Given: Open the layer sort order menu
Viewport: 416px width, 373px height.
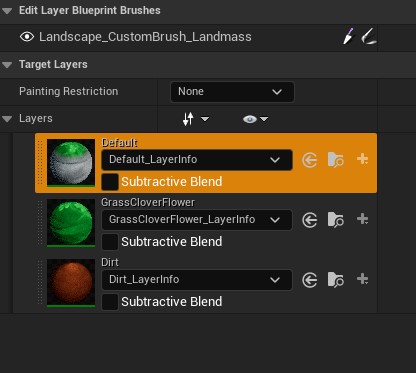Looking at the screenshot, I should 196,119.
